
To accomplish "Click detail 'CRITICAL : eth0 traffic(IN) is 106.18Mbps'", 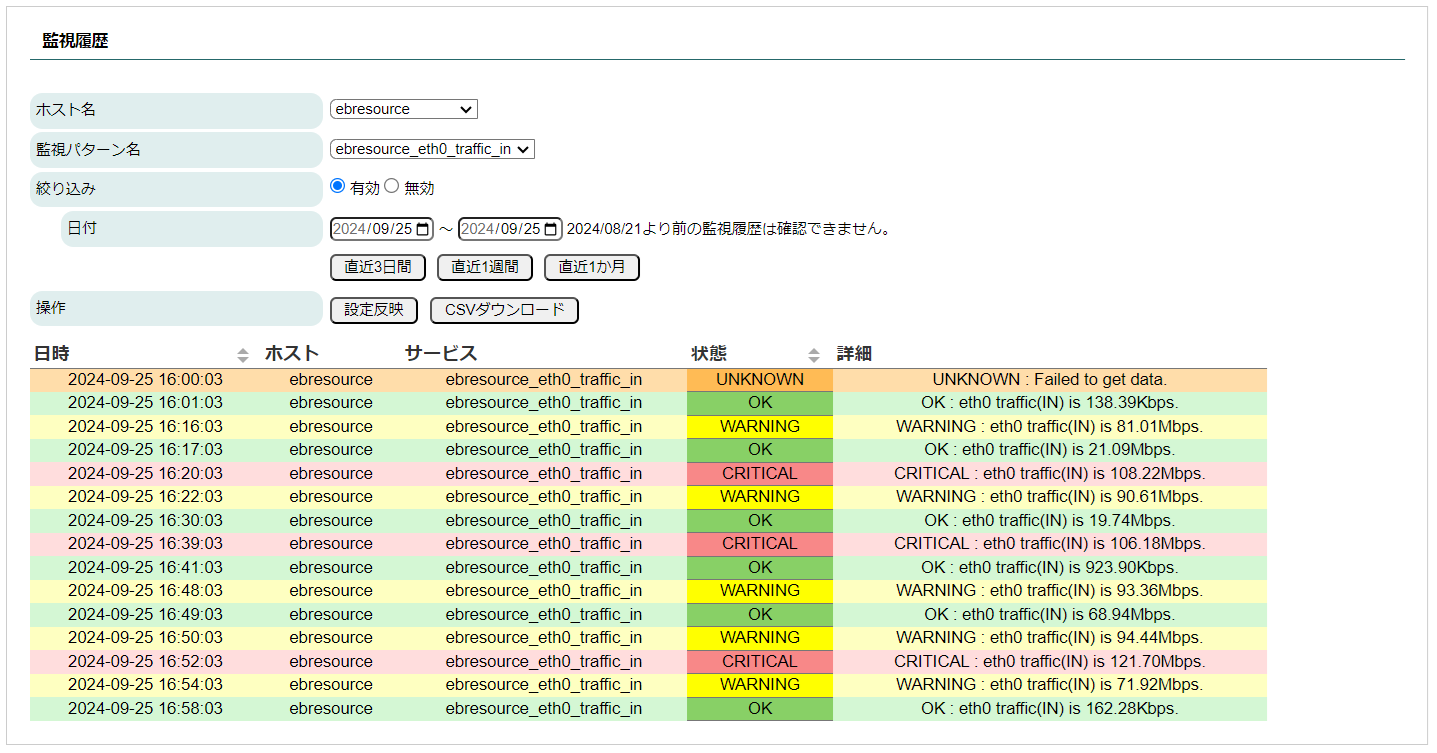I will tap(1050, 544).
